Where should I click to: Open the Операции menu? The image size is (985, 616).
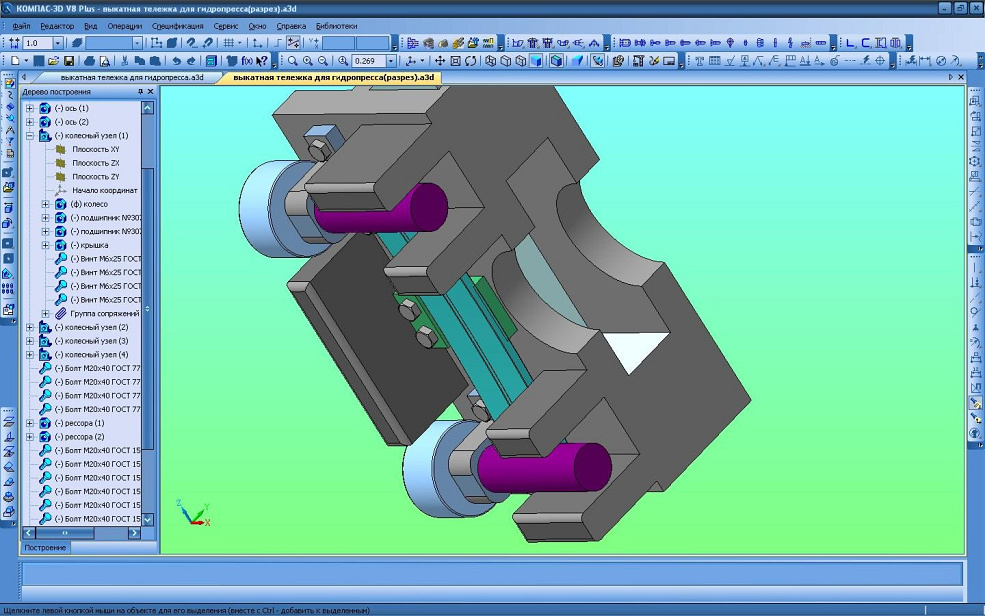click(x=124, y=25)
